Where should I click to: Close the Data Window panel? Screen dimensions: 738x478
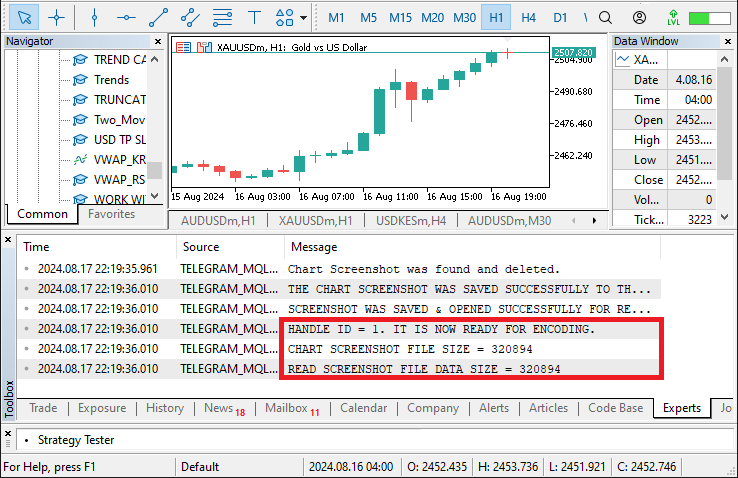(728, 41)
